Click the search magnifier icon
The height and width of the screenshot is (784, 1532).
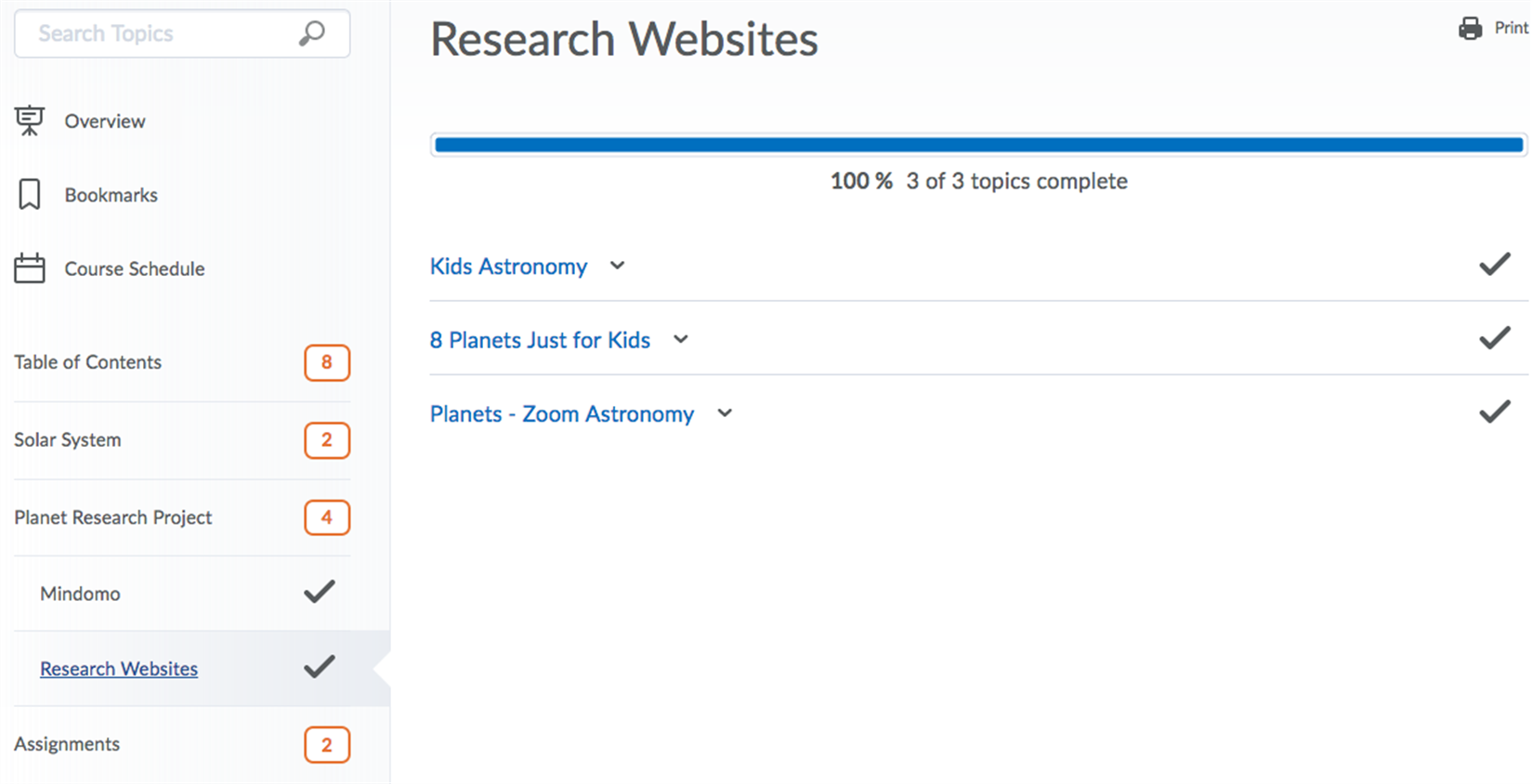coord(312,33)
